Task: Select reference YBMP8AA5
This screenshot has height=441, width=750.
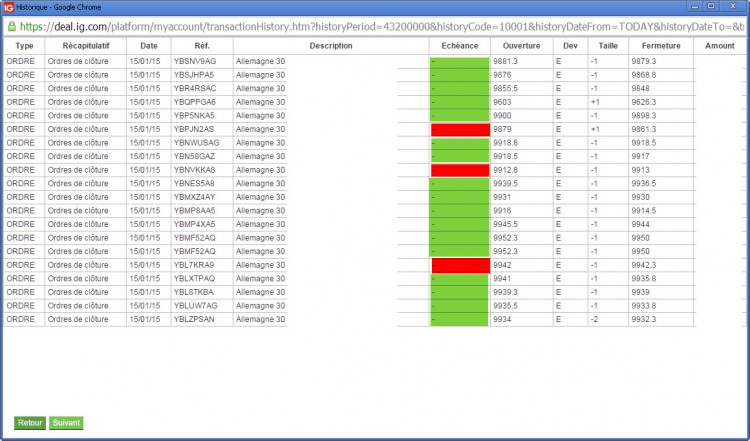Action: (194, 210)
